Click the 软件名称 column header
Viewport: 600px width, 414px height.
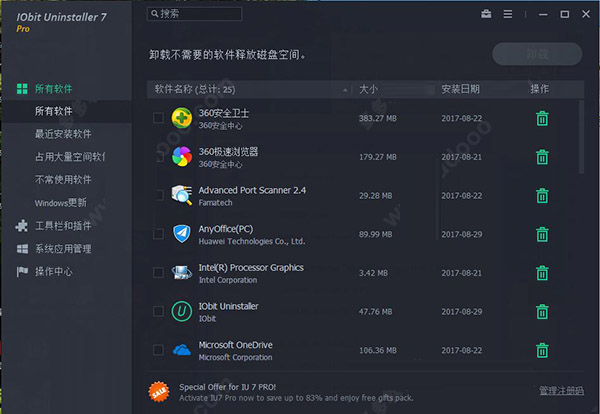tap(195, 89)
